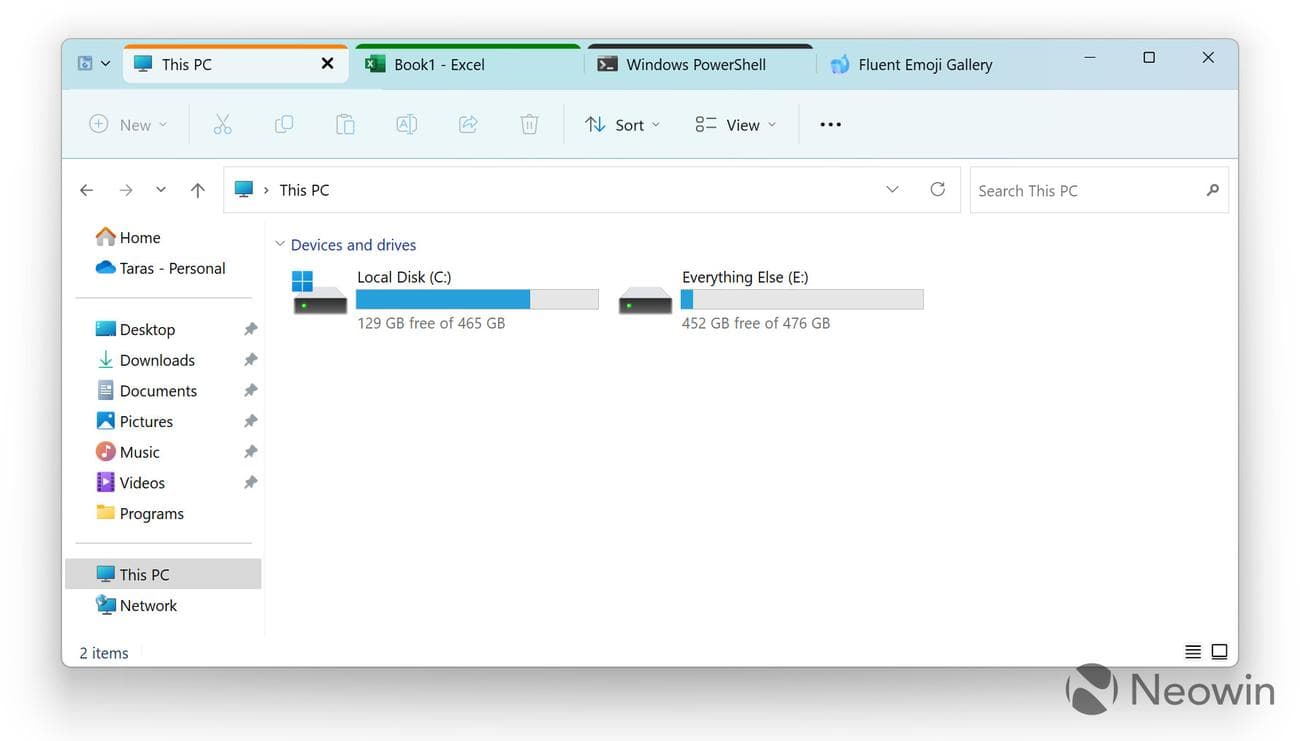The height and width of the screenshot is (741, 1300).
Task: Select the Cut icon on the toolbar
Action: tap(222, 124)
